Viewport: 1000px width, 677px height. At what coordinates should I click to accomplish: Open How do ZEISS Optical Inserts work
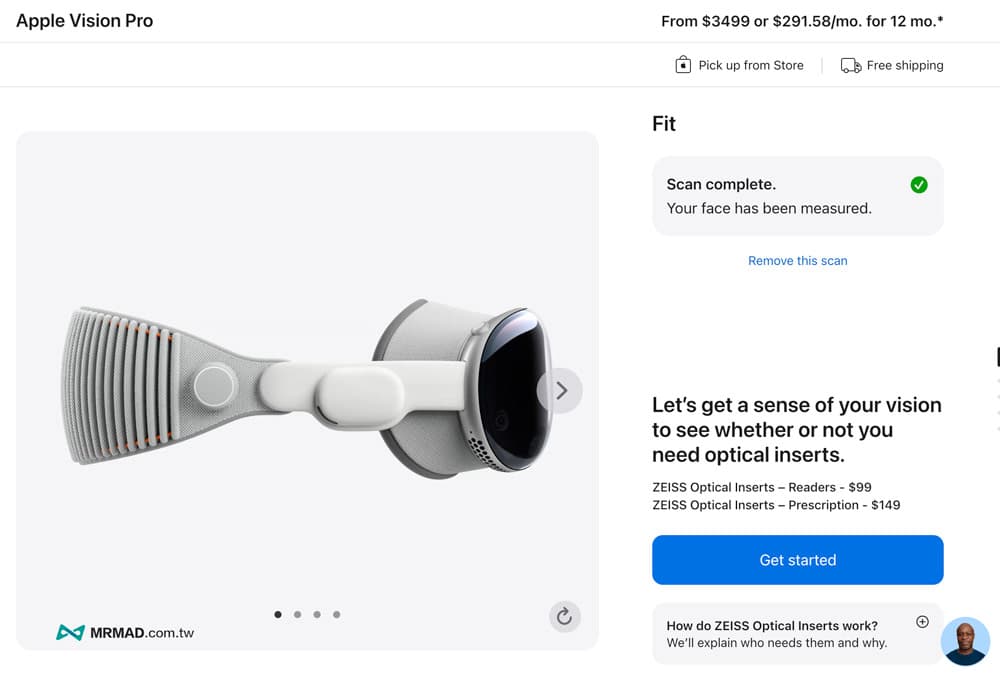[x=772, y=626]
